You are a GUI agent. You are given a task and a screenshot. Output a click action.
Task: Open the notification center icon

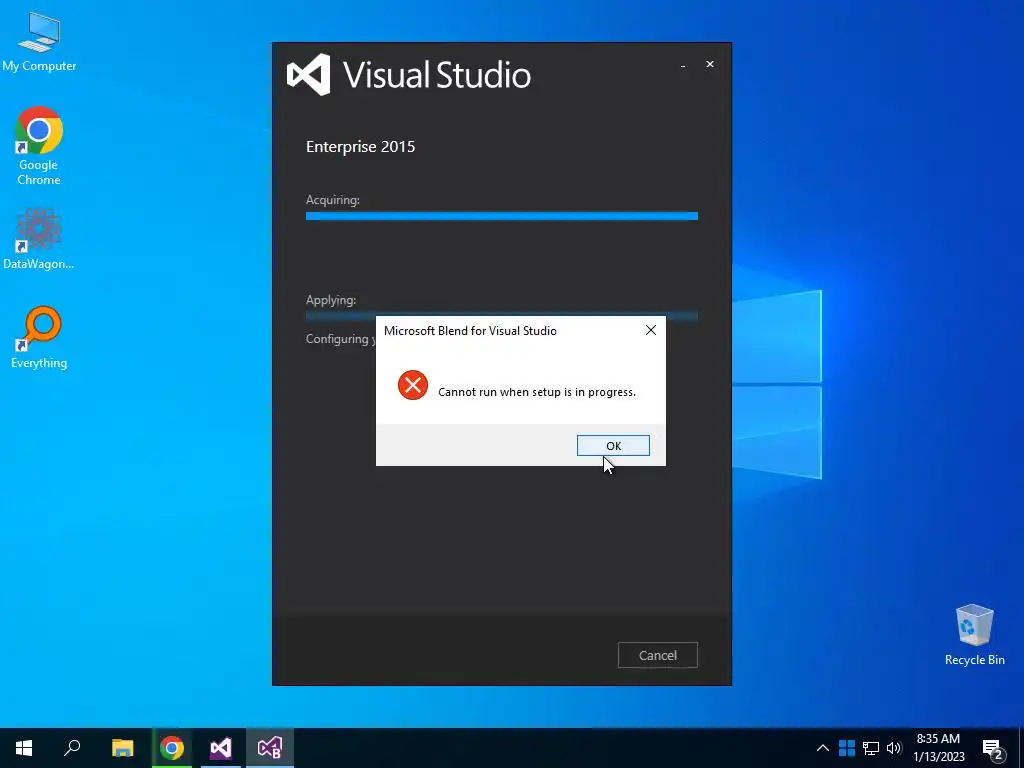tap(993, 750)
